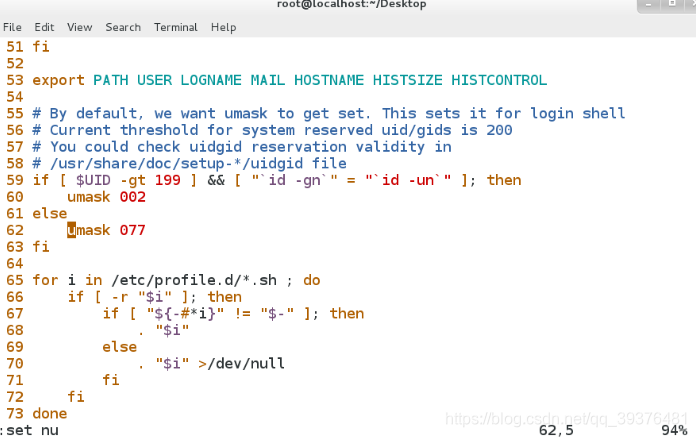Image resolution: width=696 pixels, height=437 pixels.
Task: Click HISTSIZE on line 53
Action: (407, 80)
